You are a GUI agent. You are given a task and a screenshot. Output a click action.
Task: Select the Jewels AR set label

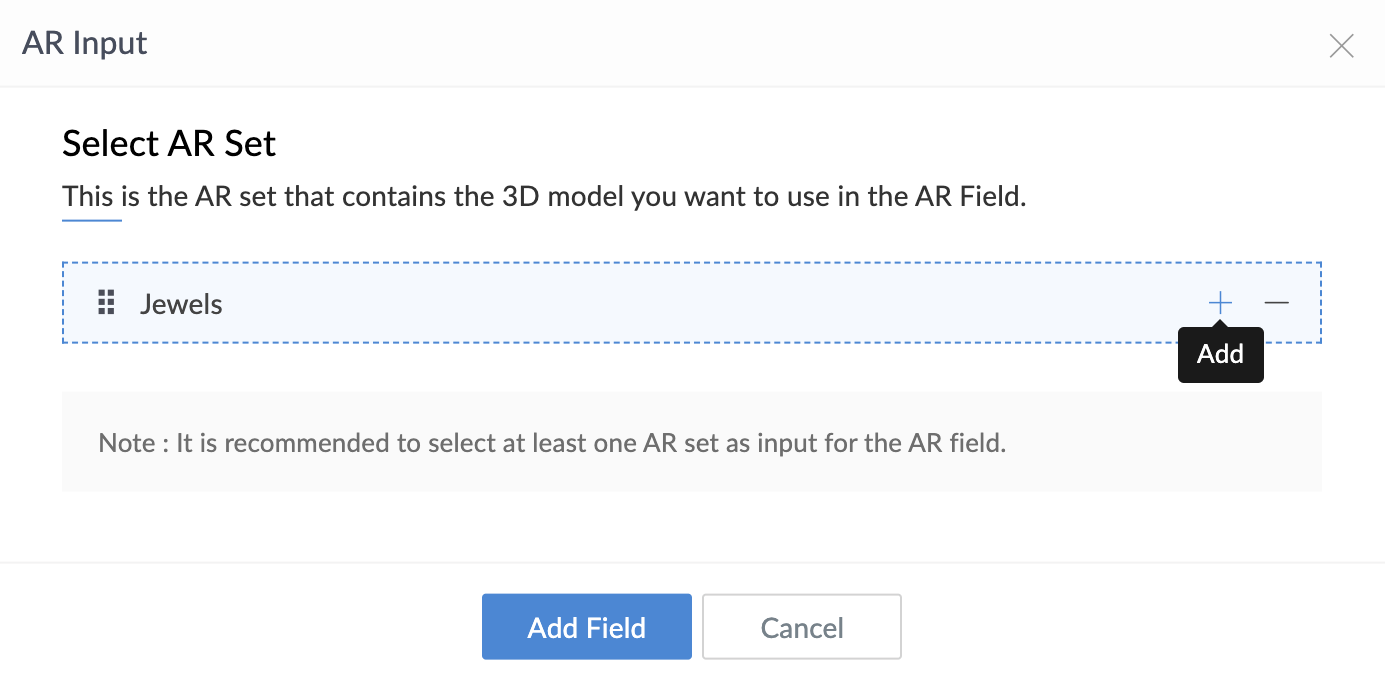coord(181,304)
